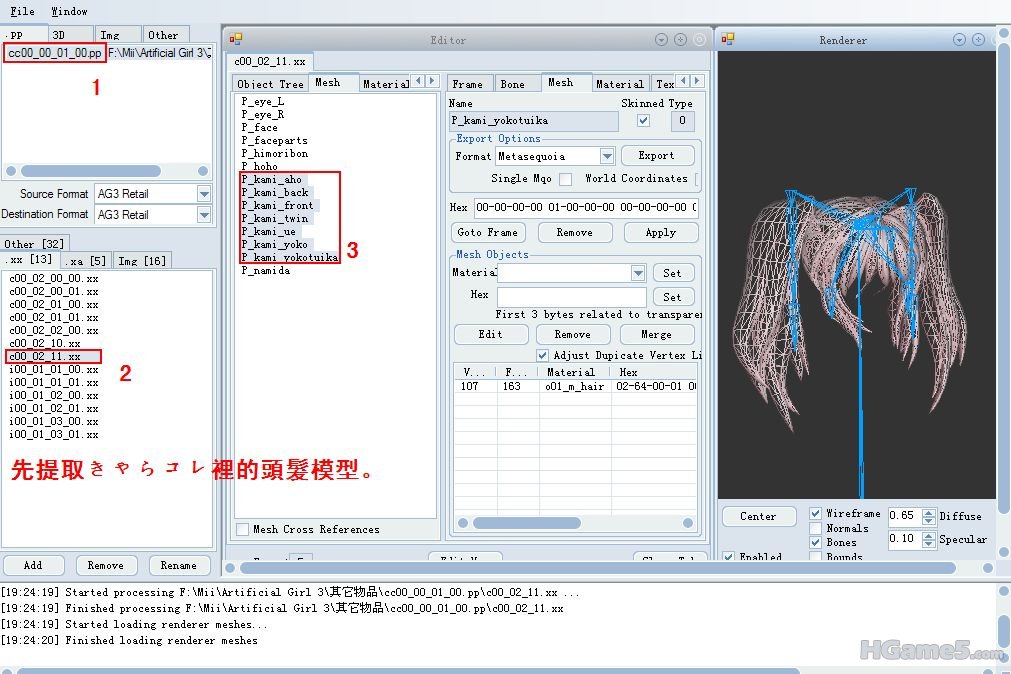Increase or decrease the Diffuse 0.65 stepper
Screen dimensions: 1011x674
click(928, 516)
